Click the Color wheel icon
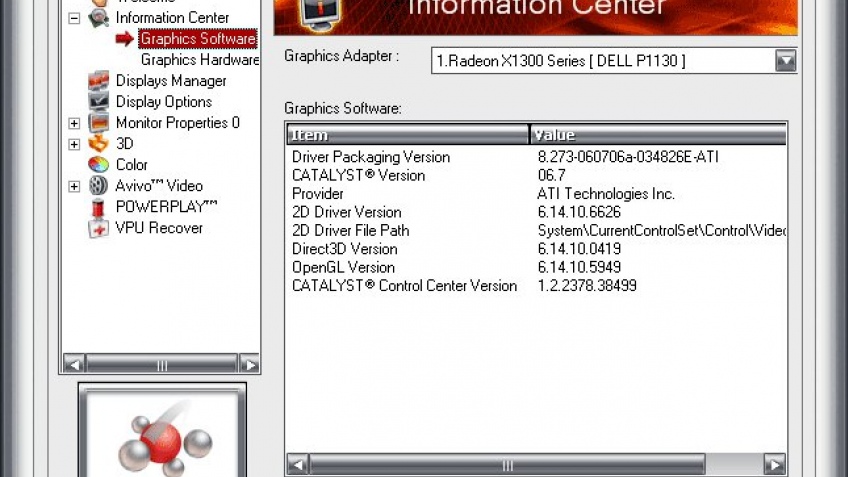 click(x=98, y=164)
